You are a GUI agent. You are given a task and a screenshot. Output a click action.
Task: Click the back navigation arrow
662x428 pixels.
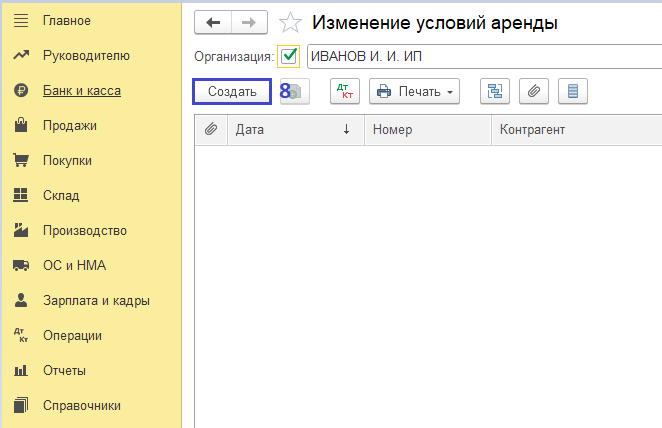click(x=212, y=23)
